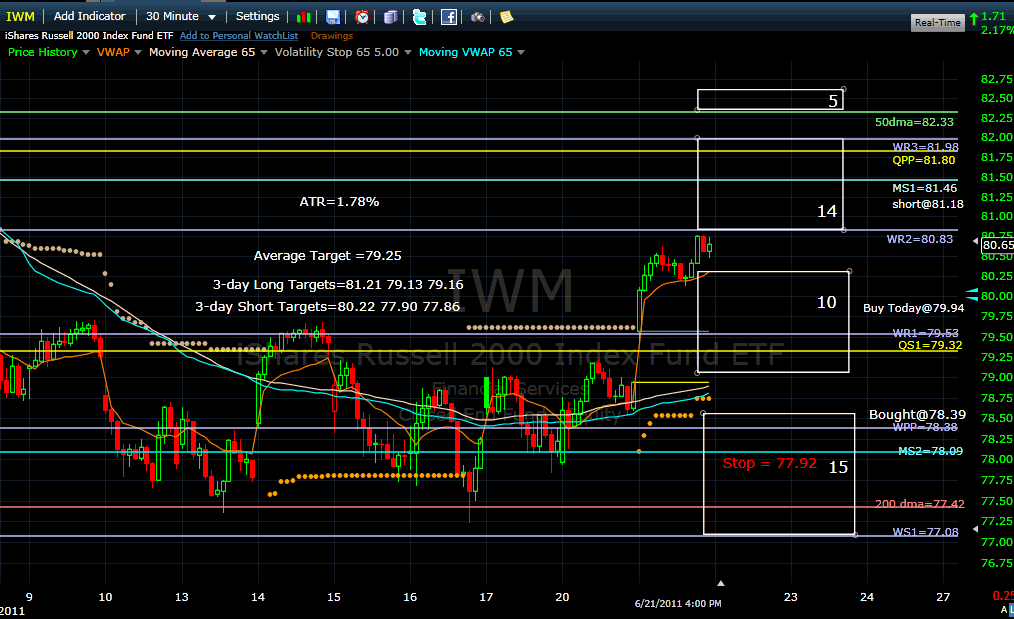Click the 200 dma=77.42 level label
Screen dimensions: 1014x619
tap(920, 504)
